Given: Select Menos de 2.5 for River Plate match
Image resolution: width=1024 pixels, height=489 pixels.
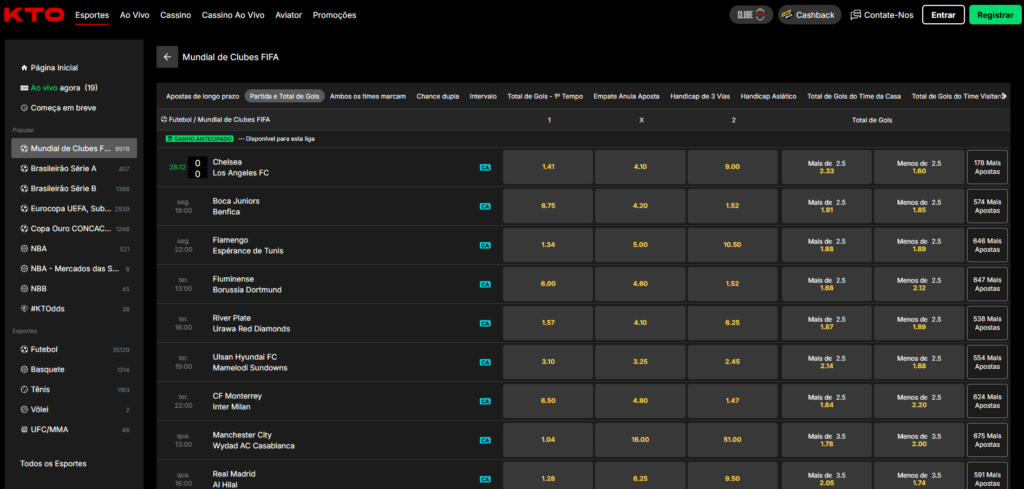Looking at the screenshot, I should point(919,323).
